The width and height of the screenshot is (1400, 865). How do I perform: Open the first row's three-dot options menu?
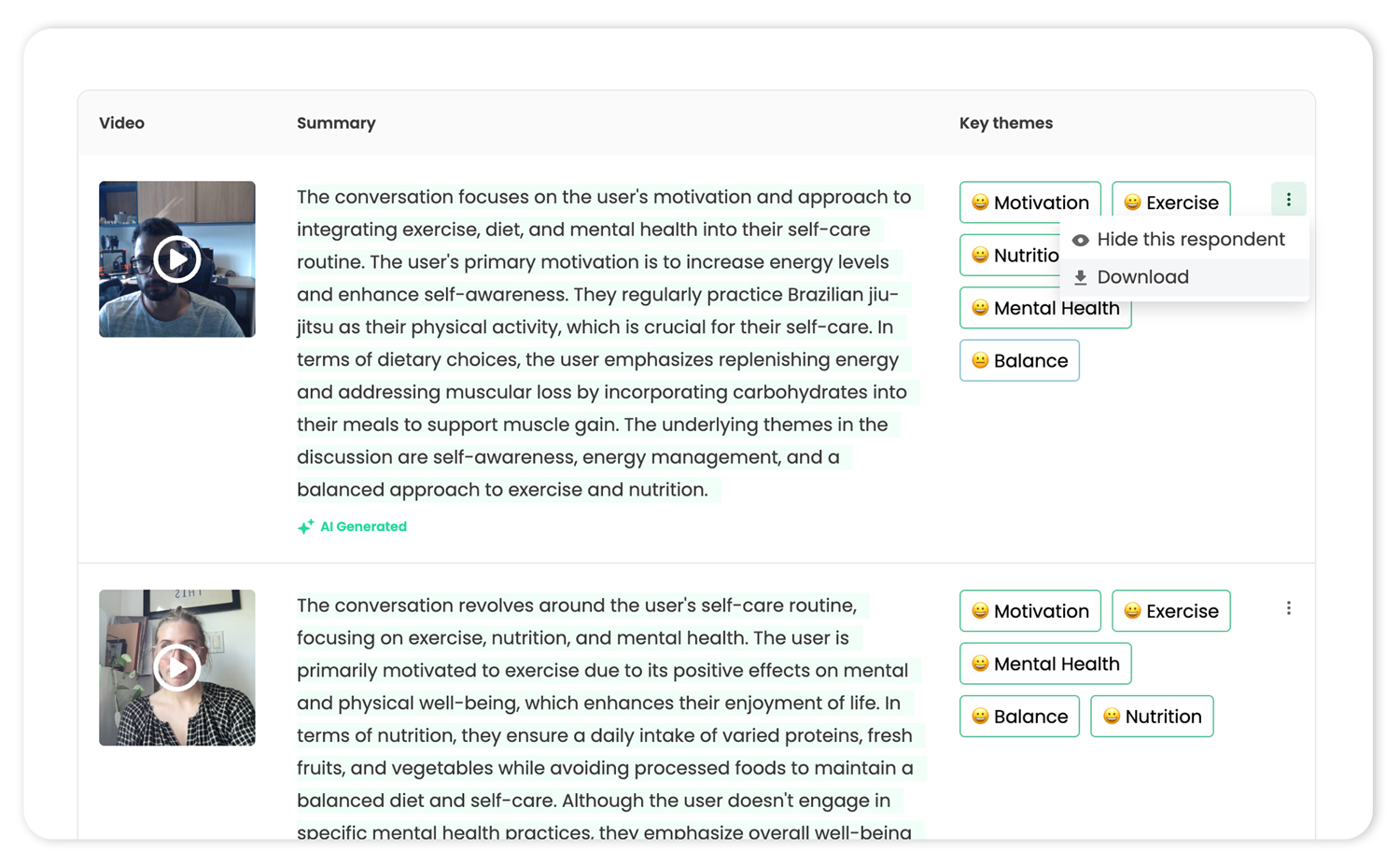coord(1288,200)
